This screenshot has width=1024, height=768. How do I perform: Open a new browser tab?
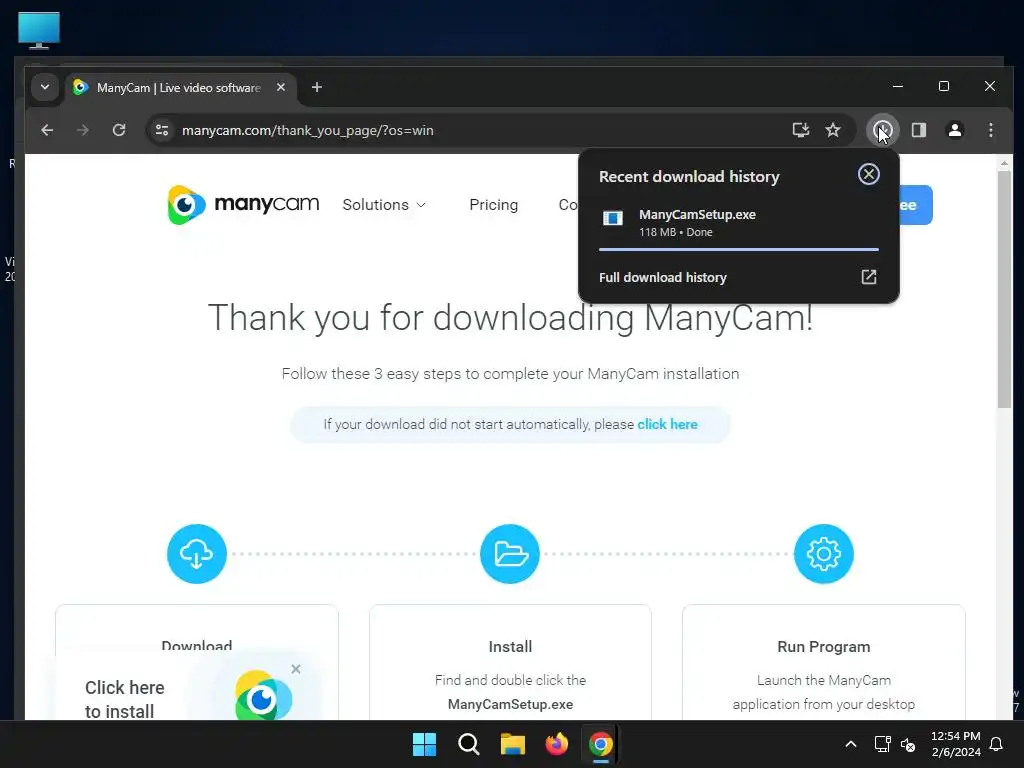317,87
